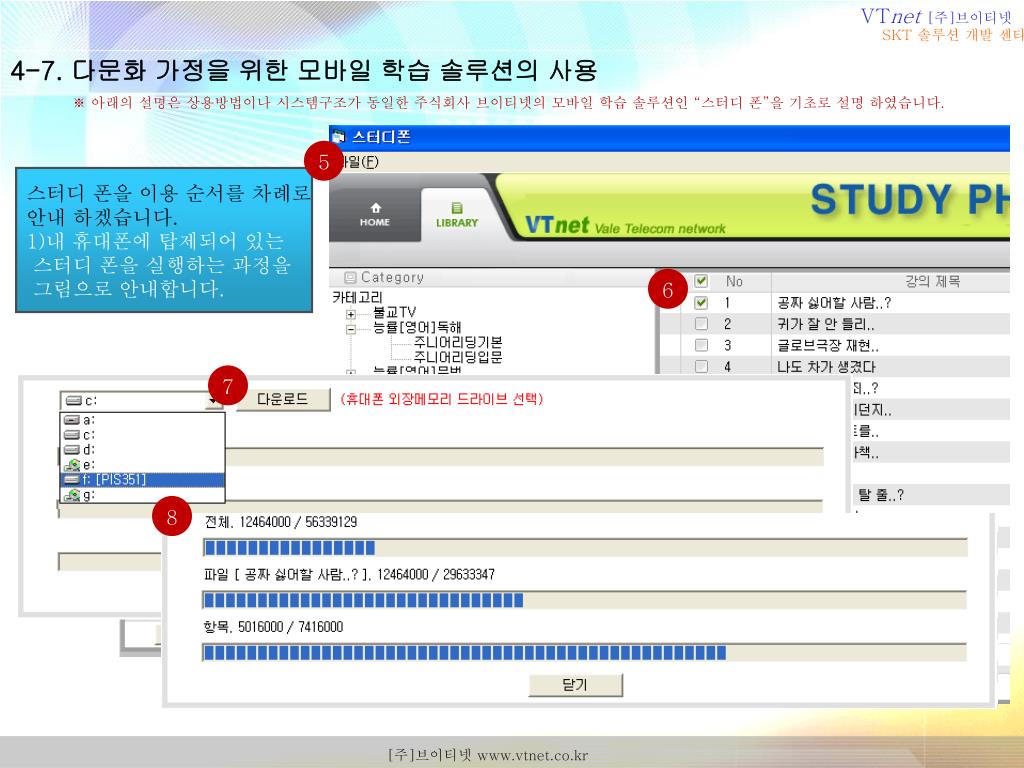Screen dimensions: 1024x768
Task: Click the 스터디폰 title bar app icon
Action: point(338,136)
